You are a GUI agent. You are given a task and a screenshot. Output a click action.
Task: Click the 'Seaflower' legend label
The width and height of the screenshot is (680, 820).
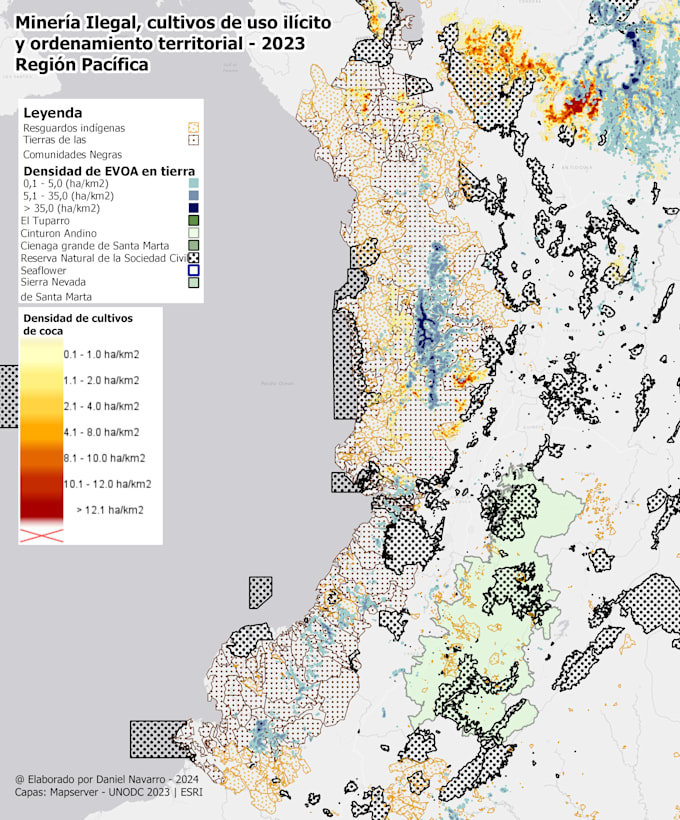[43, 270]
